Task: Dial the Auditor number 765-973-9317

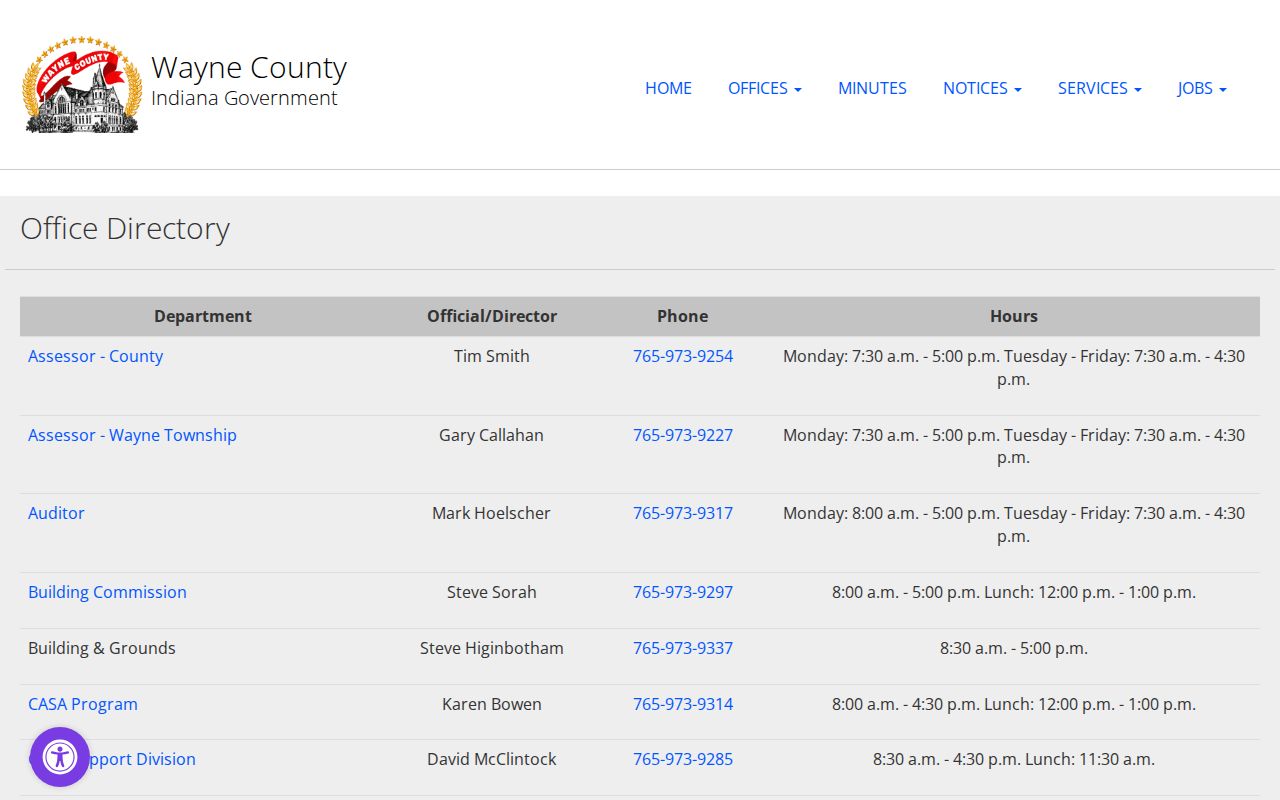Action: click(x=683, y=513)
